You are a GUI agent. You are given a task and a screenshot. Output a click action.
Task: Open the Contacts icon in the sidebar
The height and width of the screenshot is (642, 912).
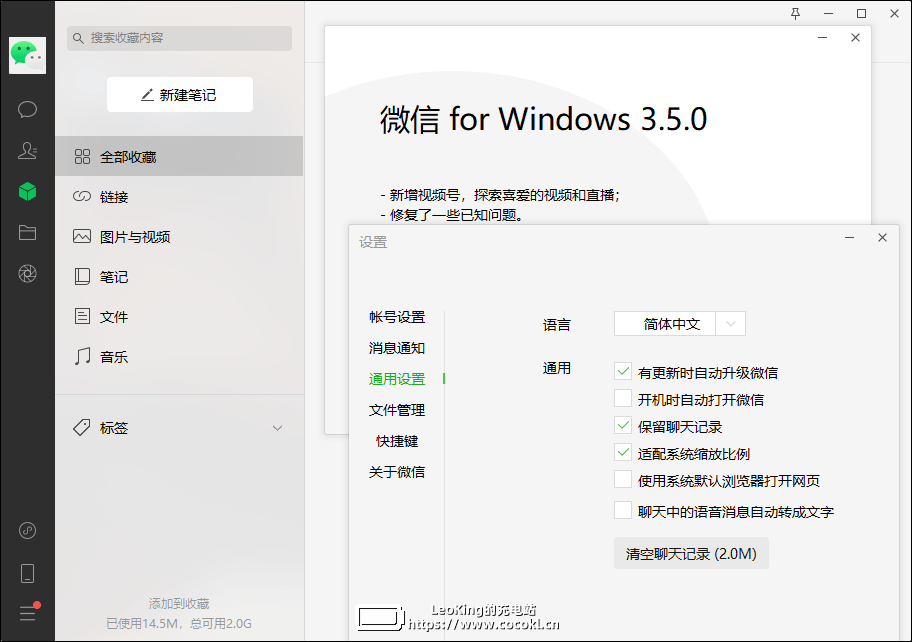(x=27, y=151)
